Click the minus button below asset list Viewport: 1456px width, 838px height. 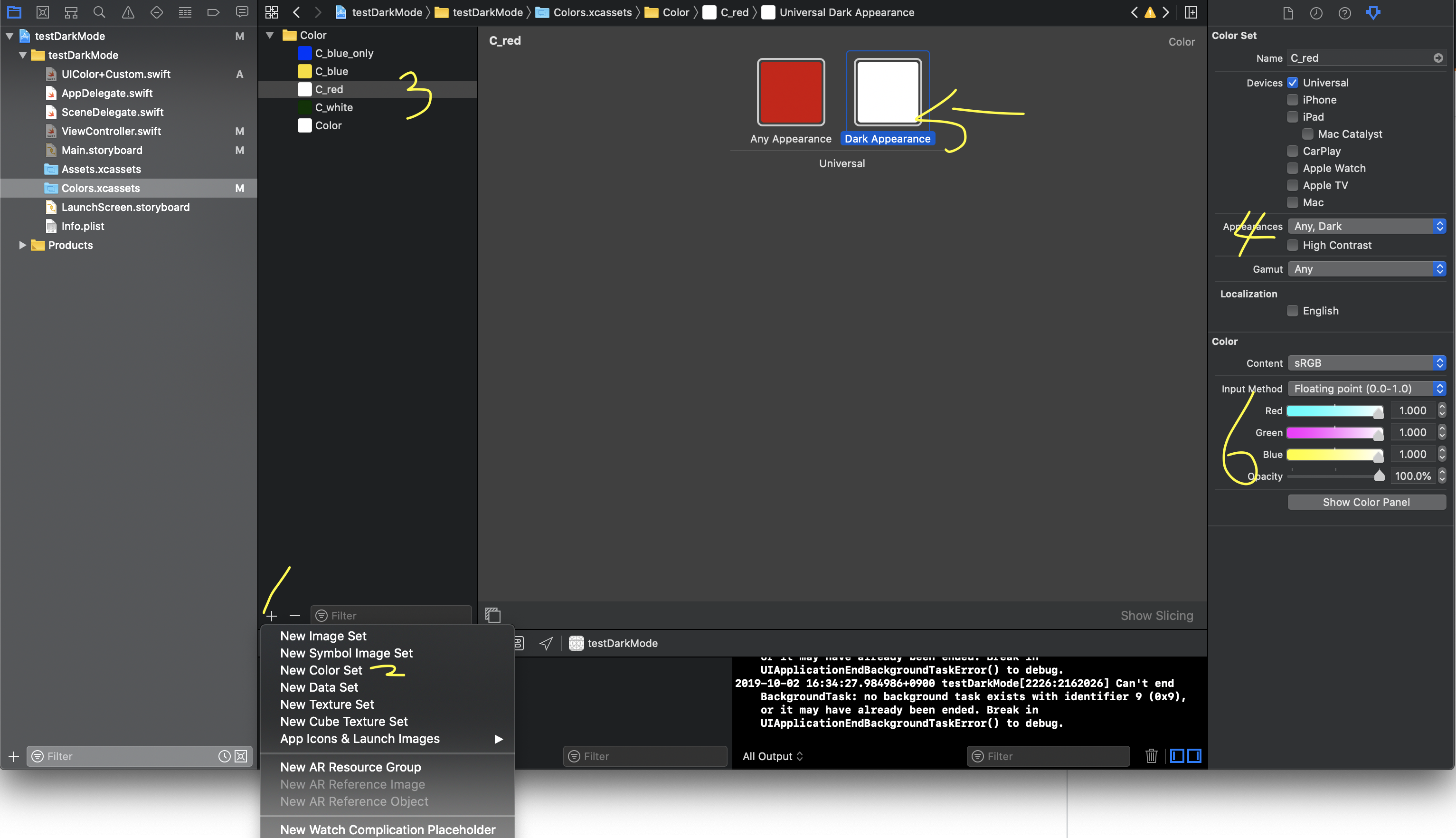[295, 616]
